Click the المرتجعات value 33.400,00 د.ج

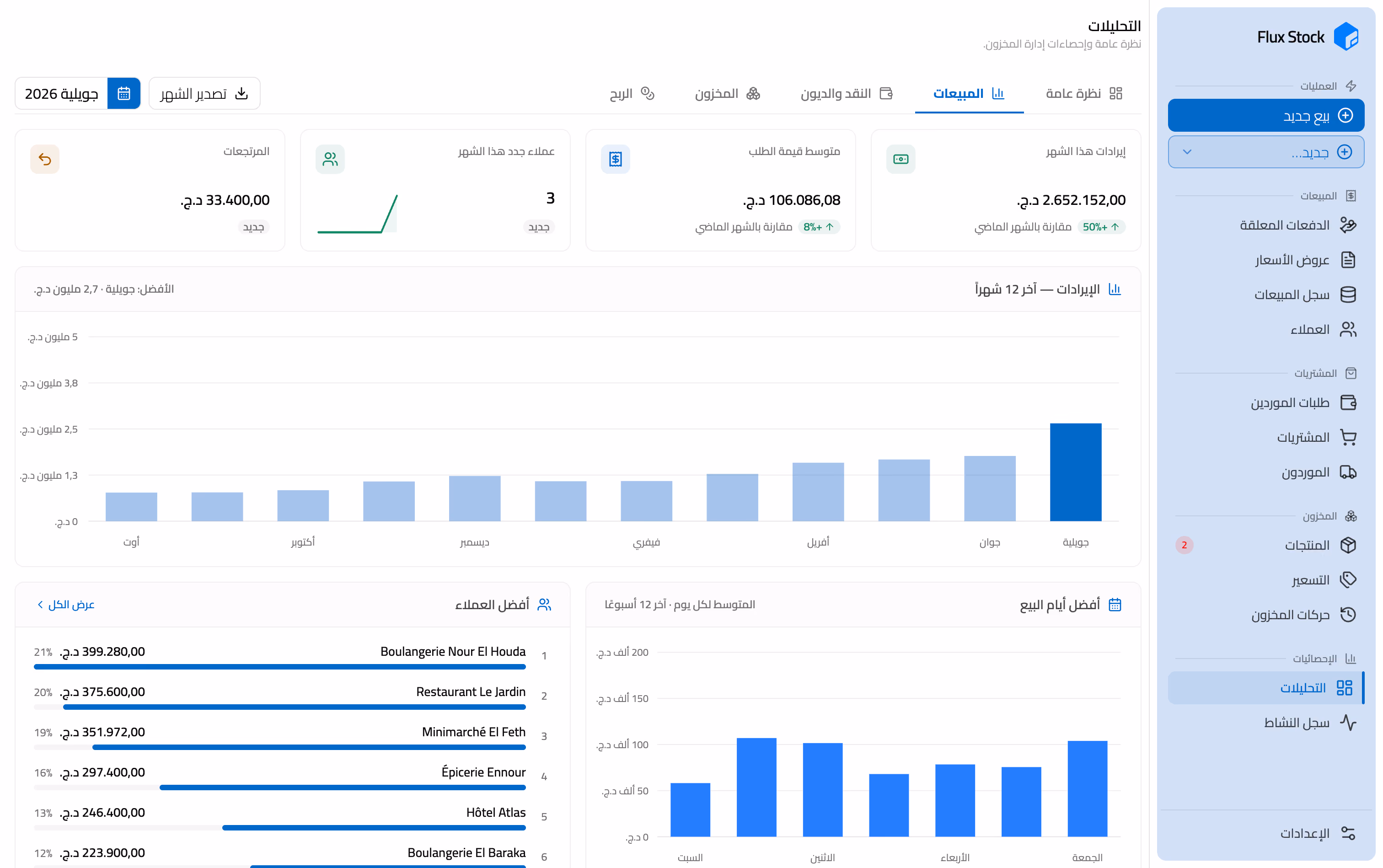(x=225, y=200)
